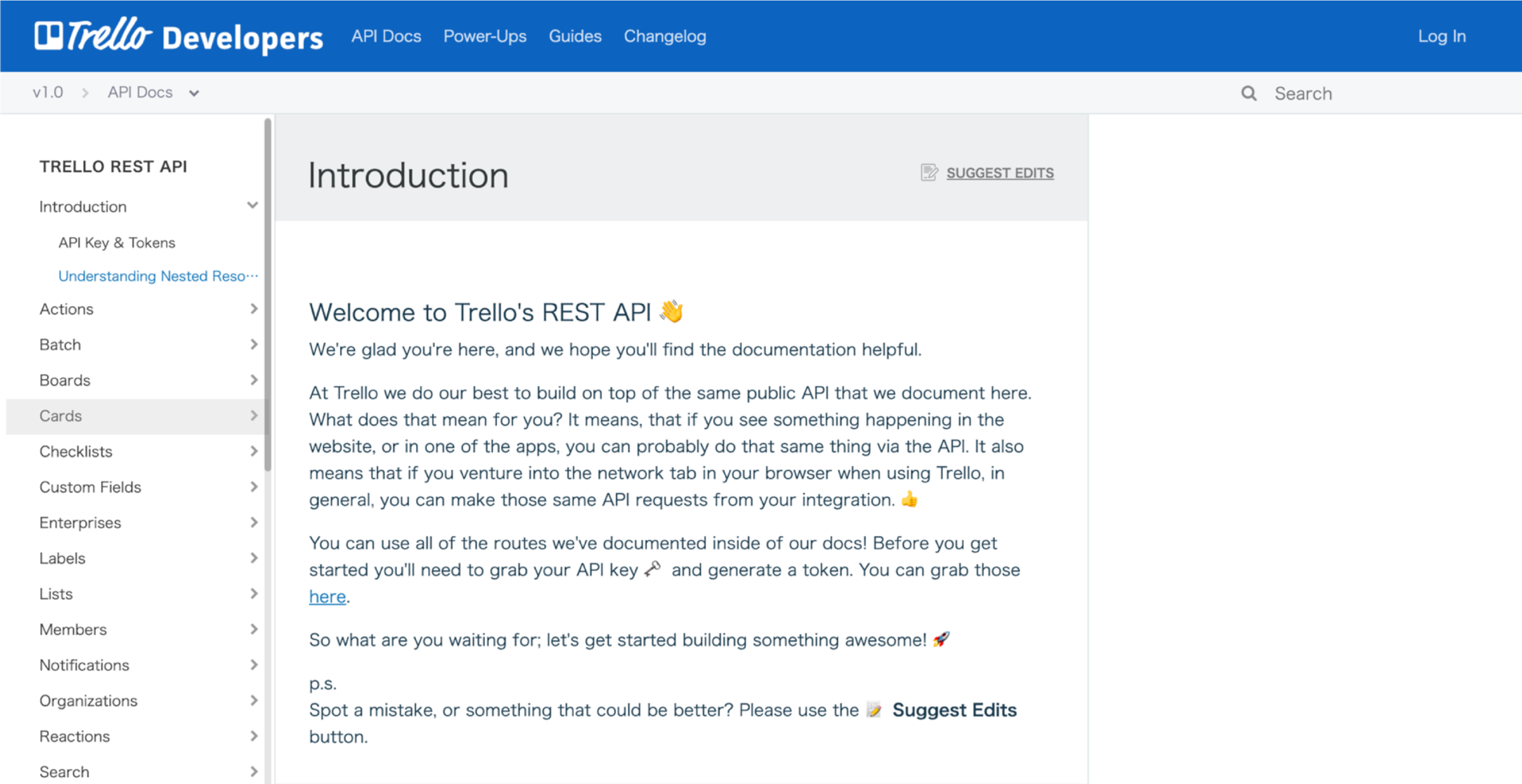The image size is (1522, 784).
Task: Click the Suggest Edits pencil icon
Action: [929, 173]
